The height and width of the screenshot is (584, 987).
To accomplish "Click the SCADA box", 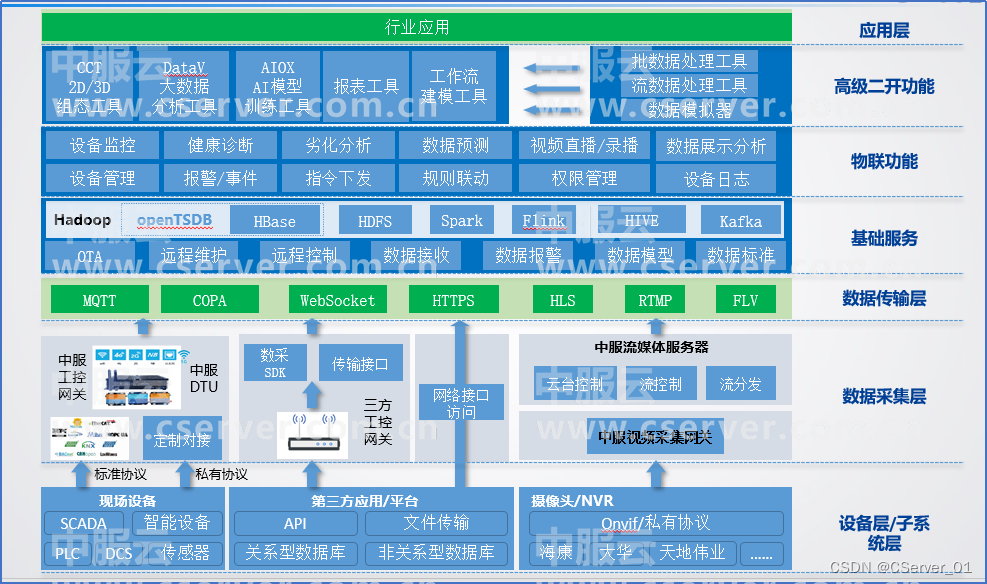I will [83, 523].
